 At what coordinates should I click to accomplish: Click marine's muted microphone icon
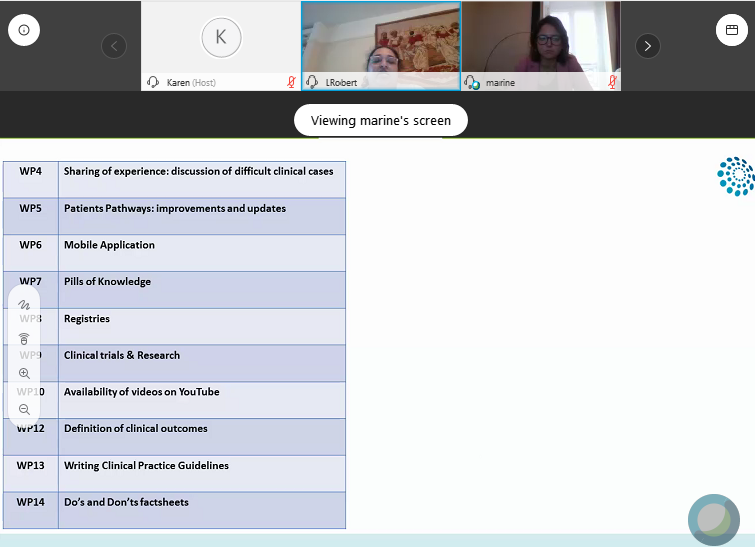coord(612,82)
